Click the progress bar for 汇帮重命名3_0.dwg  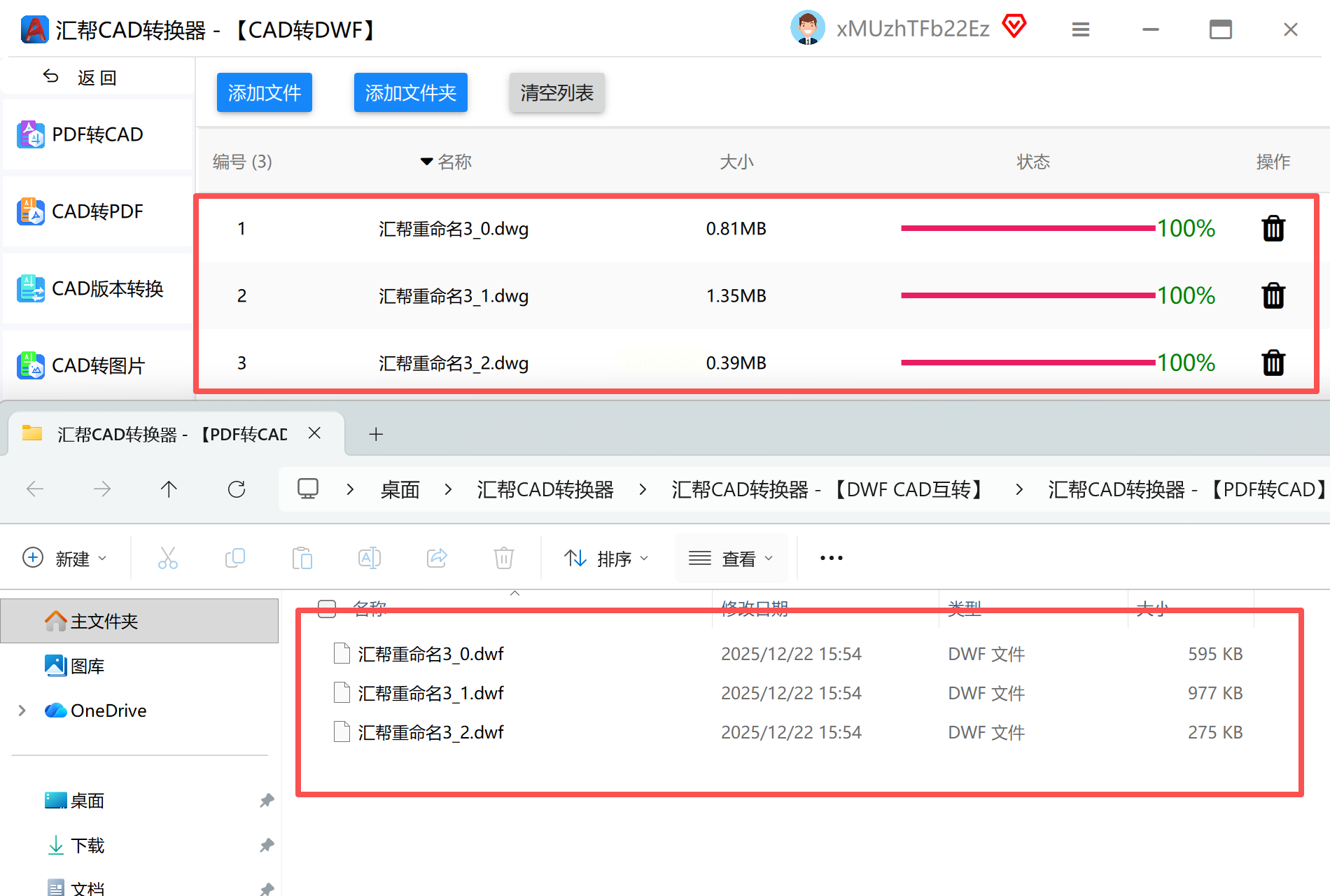(1028, 228)
